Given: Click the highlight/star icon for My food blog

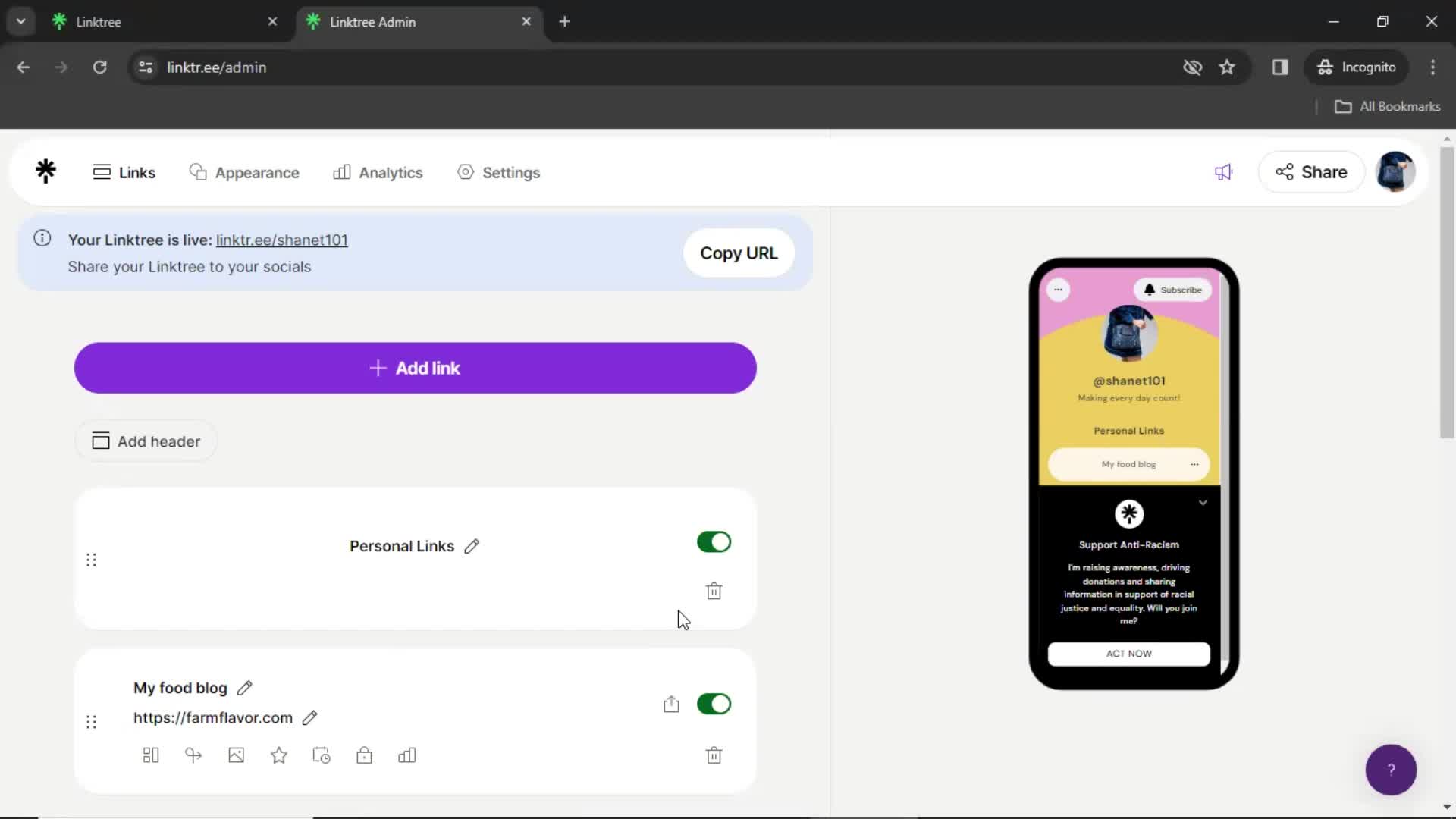Looking at the screenshot, I should coord(279,755).
